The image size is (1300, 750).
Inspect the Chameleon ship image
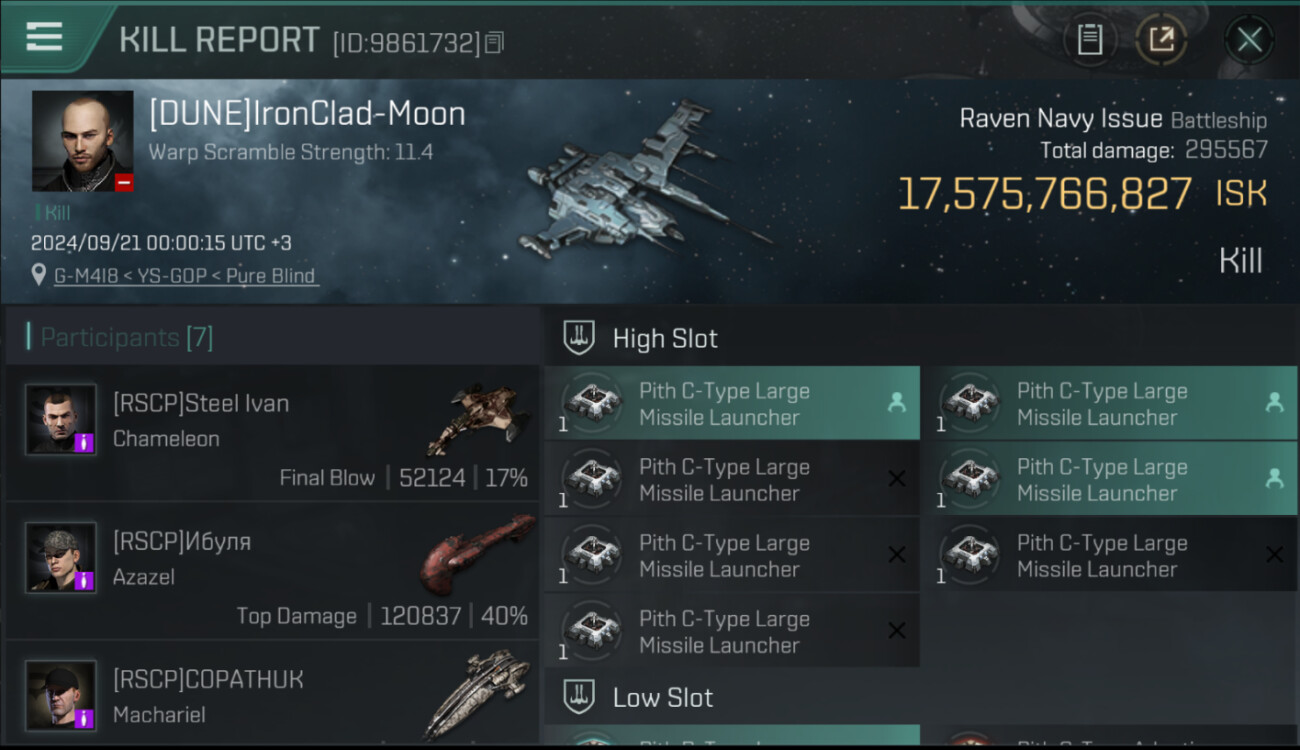pos(476,418)
